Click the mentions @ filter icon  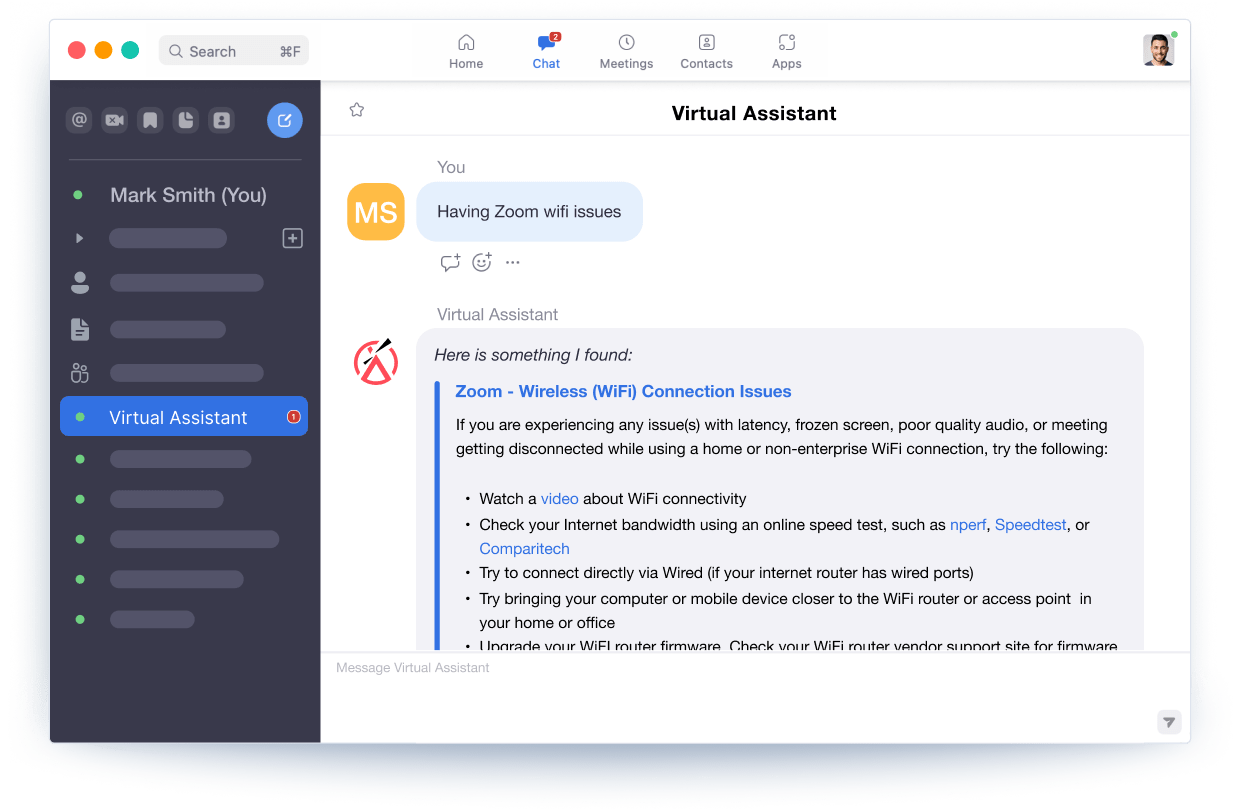tap(79, 120)
